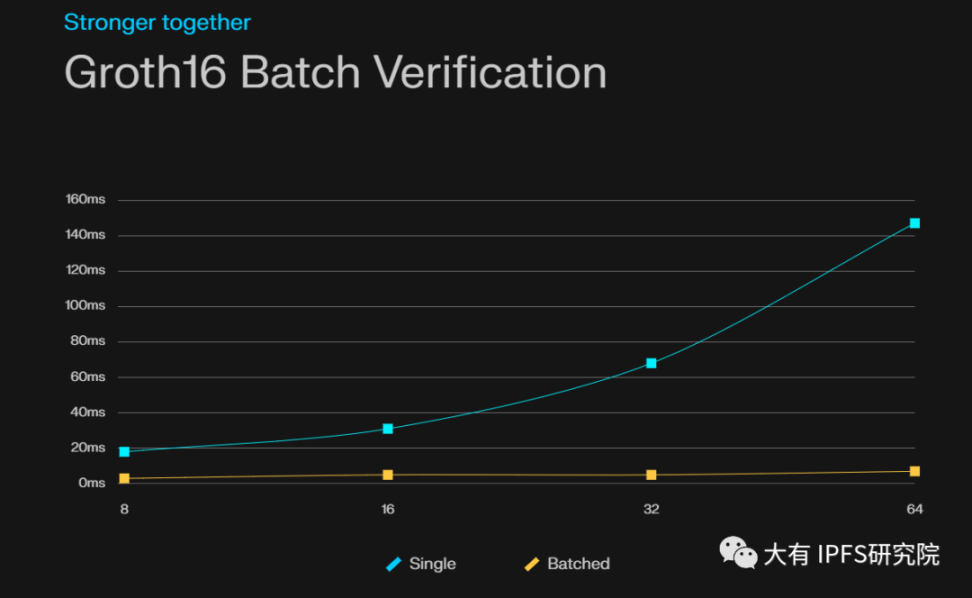Click the Batched data point at 64
This screenshot has height=598, width=972.
click(x=914, y=472)
